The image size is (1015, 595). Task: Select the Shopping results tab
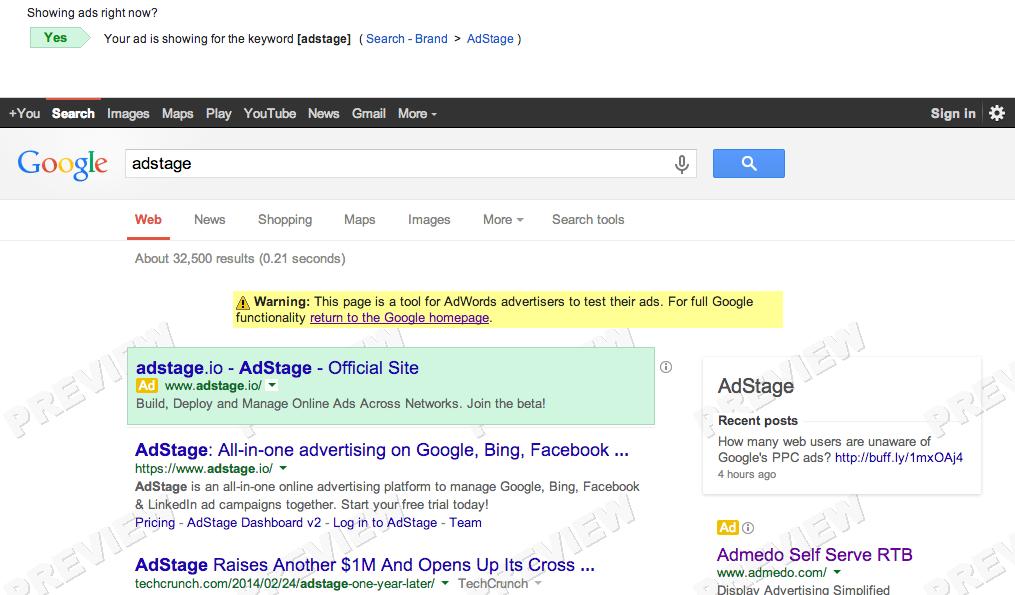(x=285, y=220)
